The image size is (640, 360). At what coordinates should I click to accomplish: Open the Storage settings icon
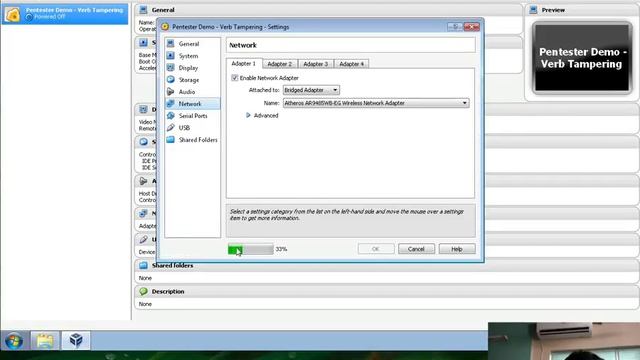coord(171,80)
